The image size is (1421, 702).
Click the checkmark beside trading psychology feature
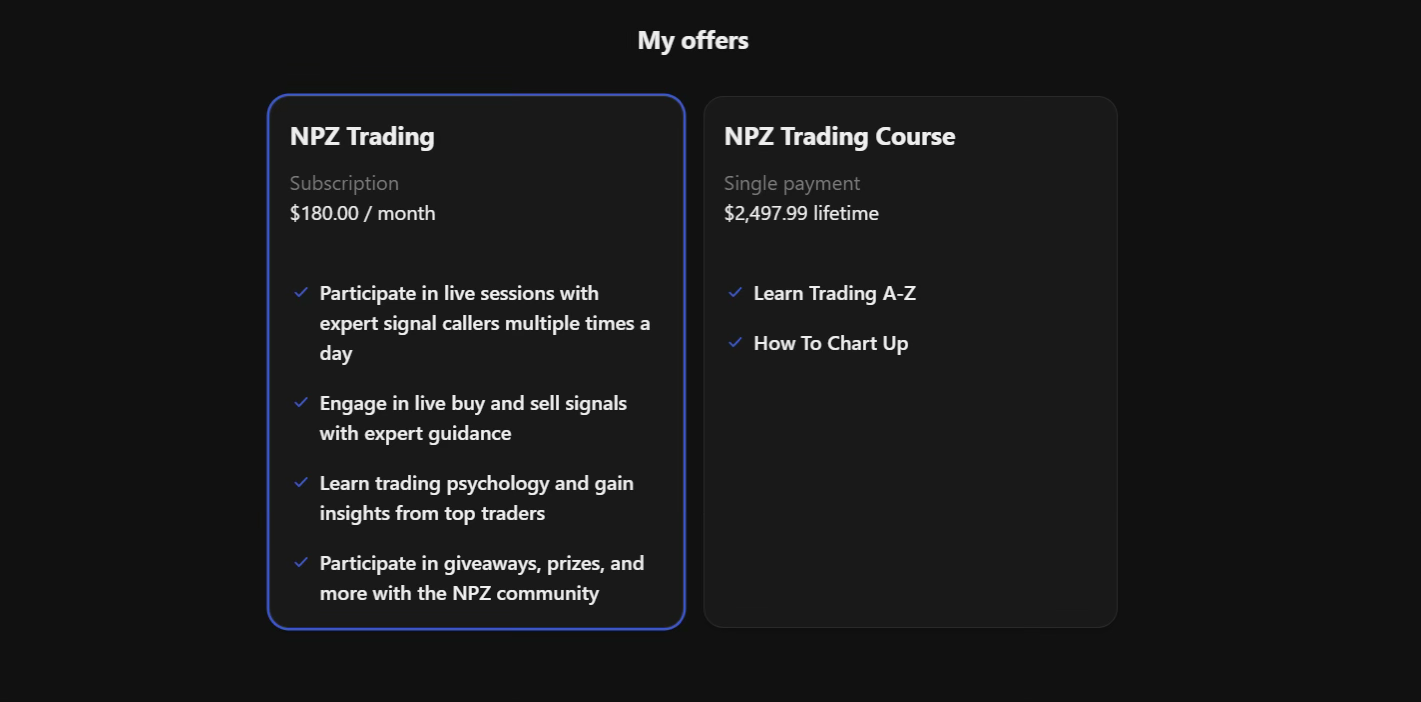(x=301, y=482)
